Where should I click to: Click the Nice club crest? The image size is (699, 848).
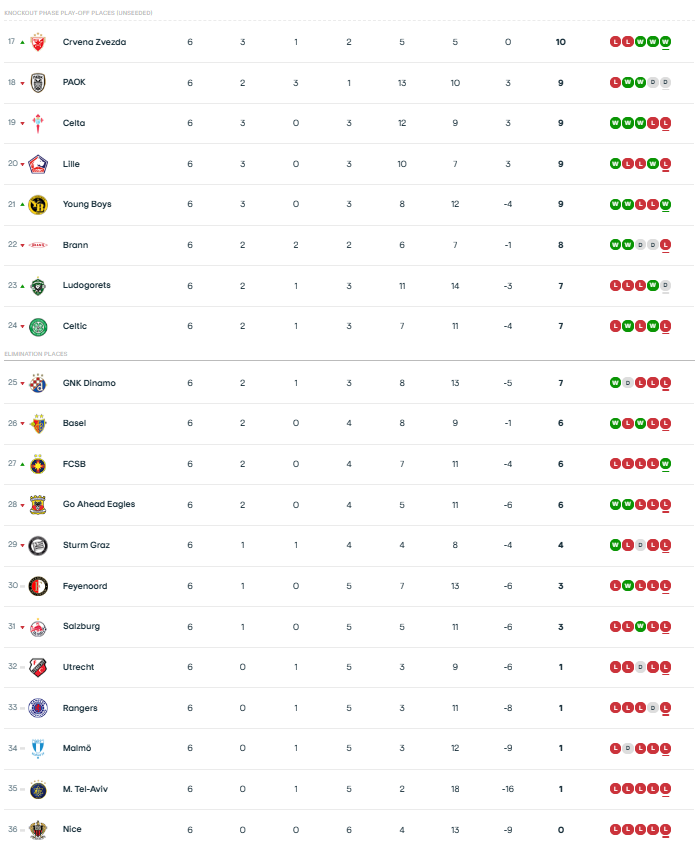click(x=38, y=829)
